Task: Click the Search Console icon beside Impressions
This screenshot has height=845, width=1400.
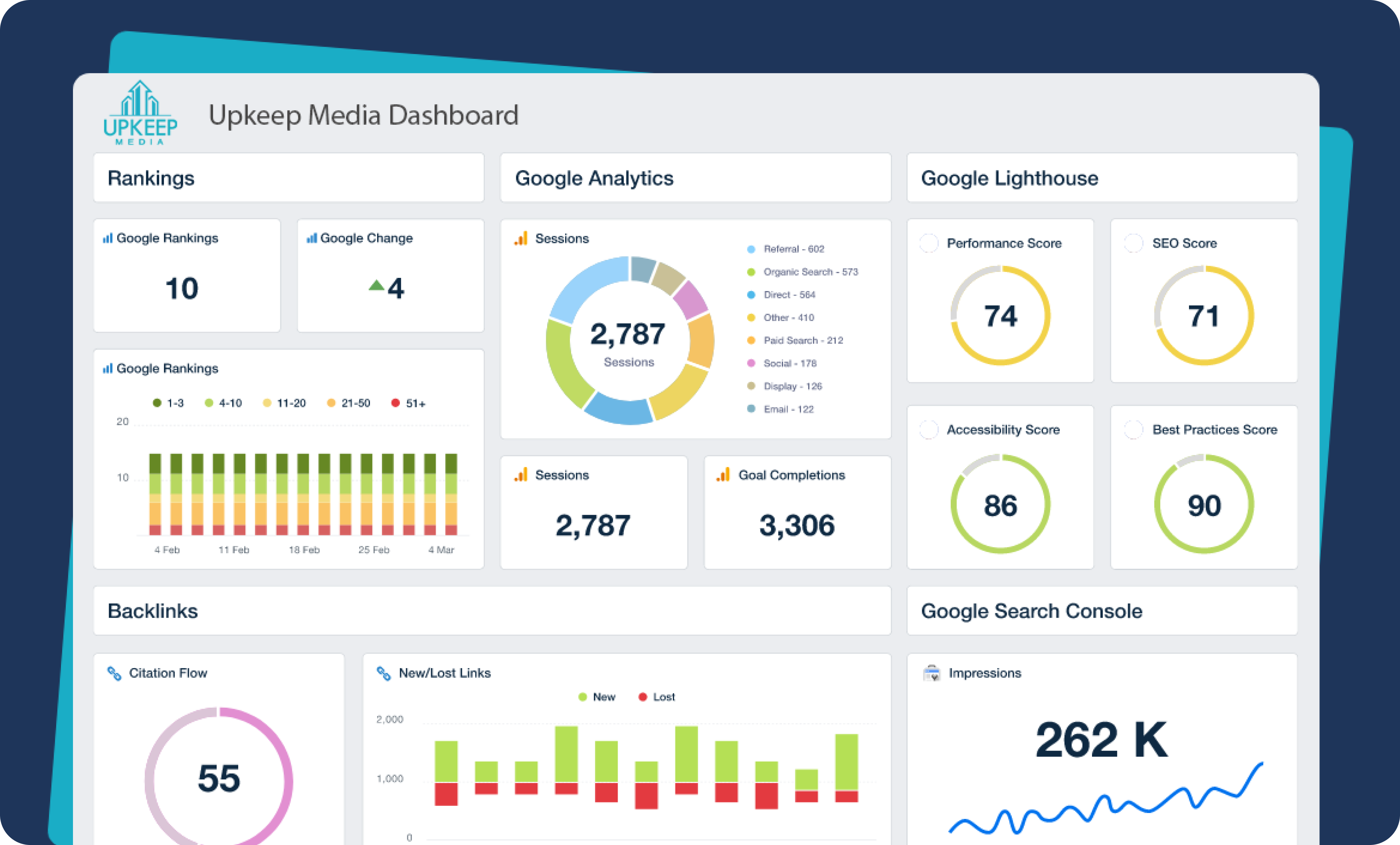Action: point(932,673)
